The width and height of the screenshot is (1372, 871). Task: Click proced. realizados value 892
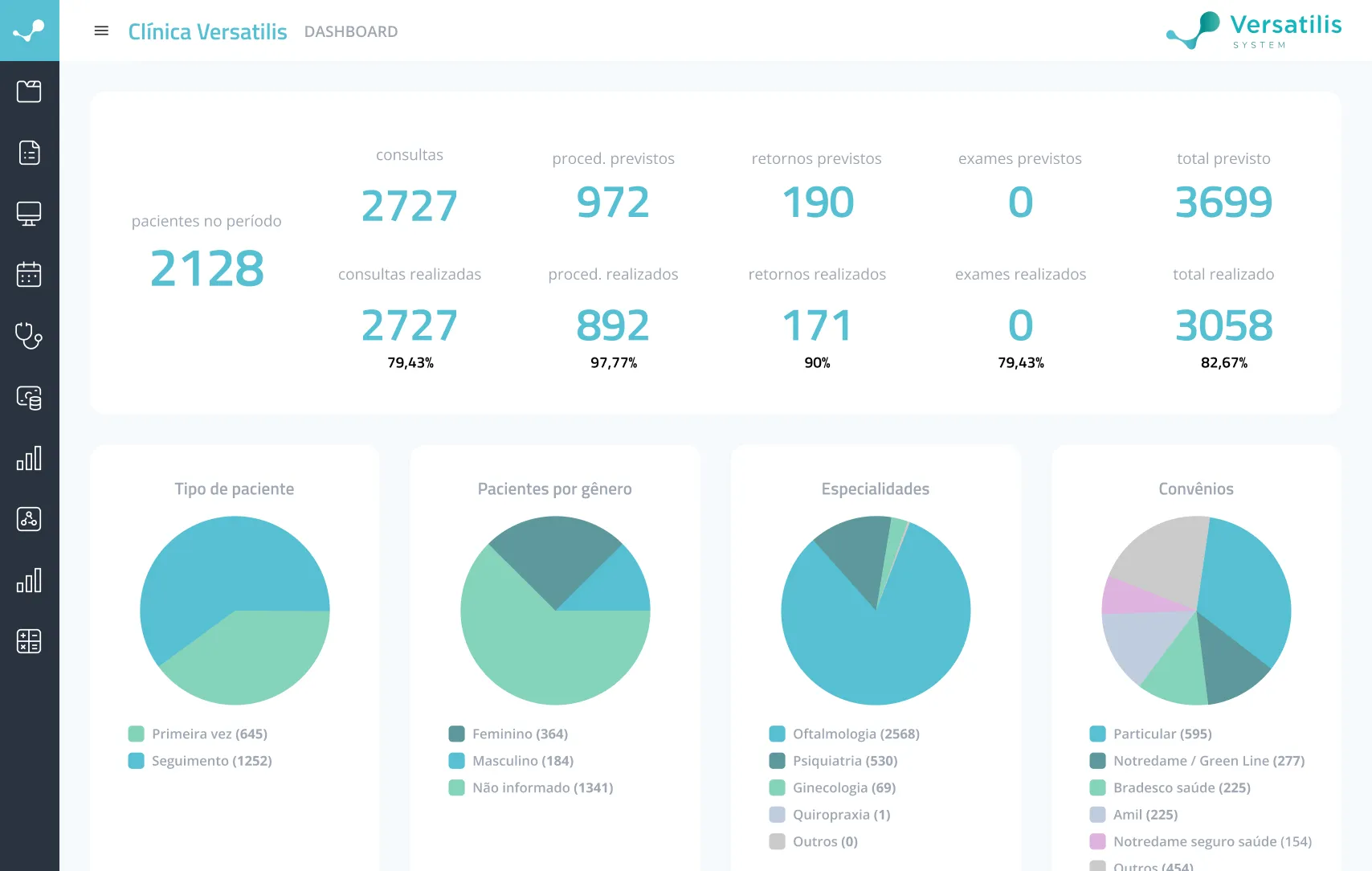point(613,325)
